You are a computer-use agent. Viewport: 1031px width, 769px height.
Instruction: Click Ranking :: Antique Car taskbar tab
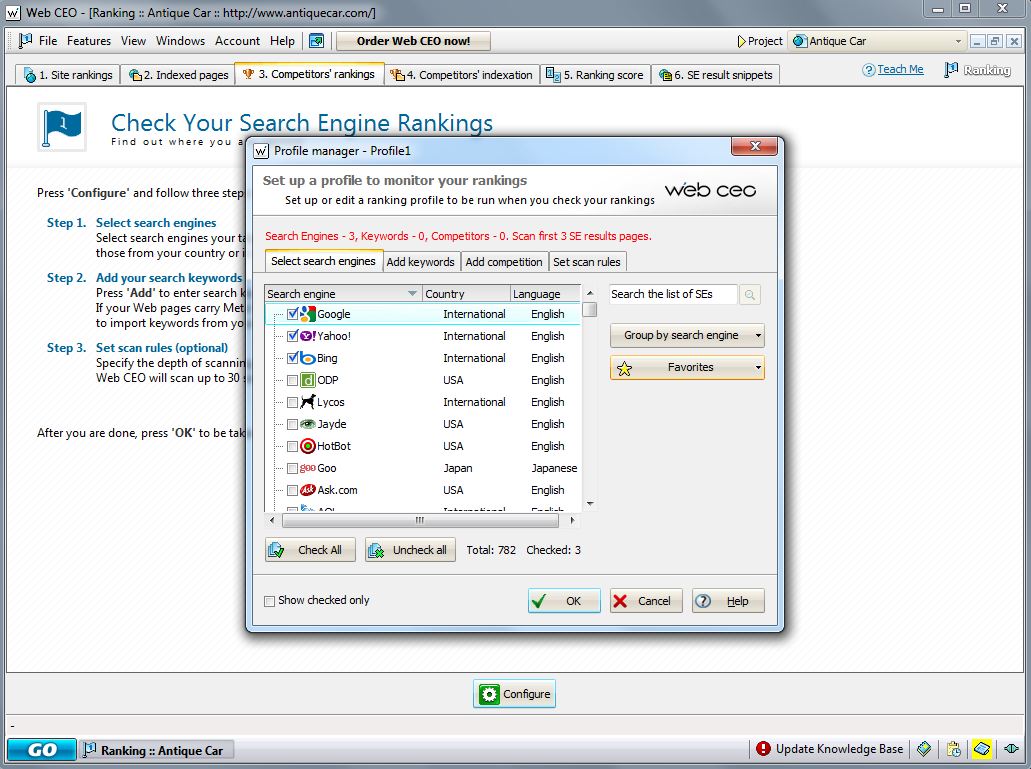[156, 750]
